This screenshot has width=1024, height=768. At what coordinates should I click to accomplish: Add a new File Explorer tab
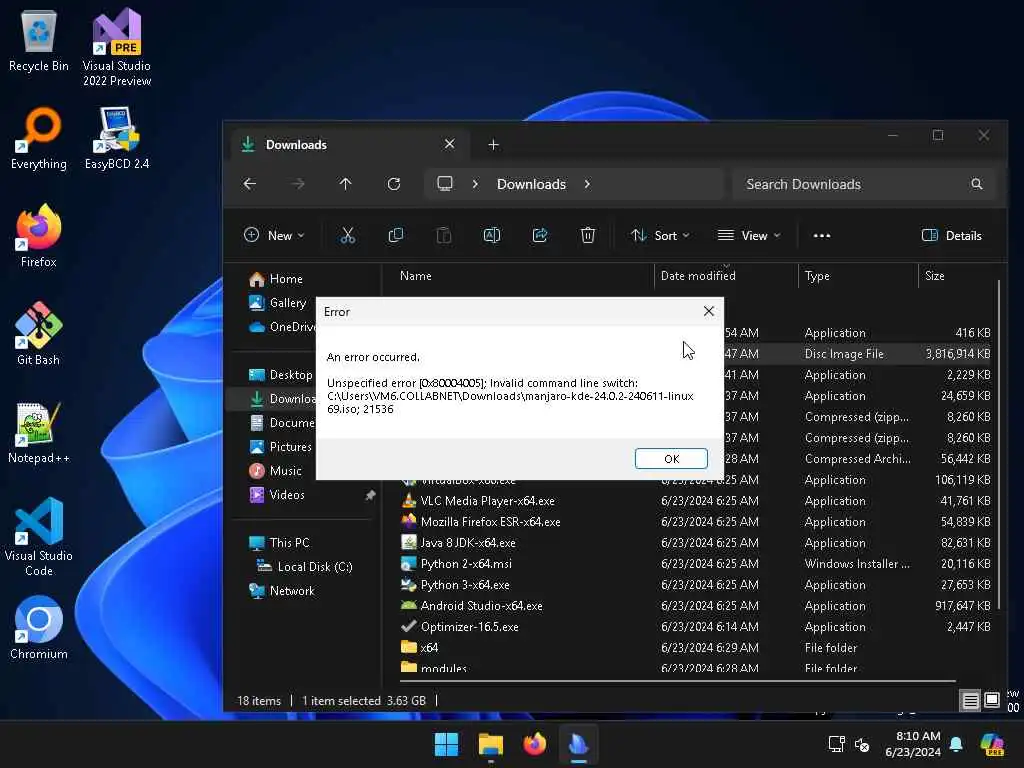click(x=494, y=144)
